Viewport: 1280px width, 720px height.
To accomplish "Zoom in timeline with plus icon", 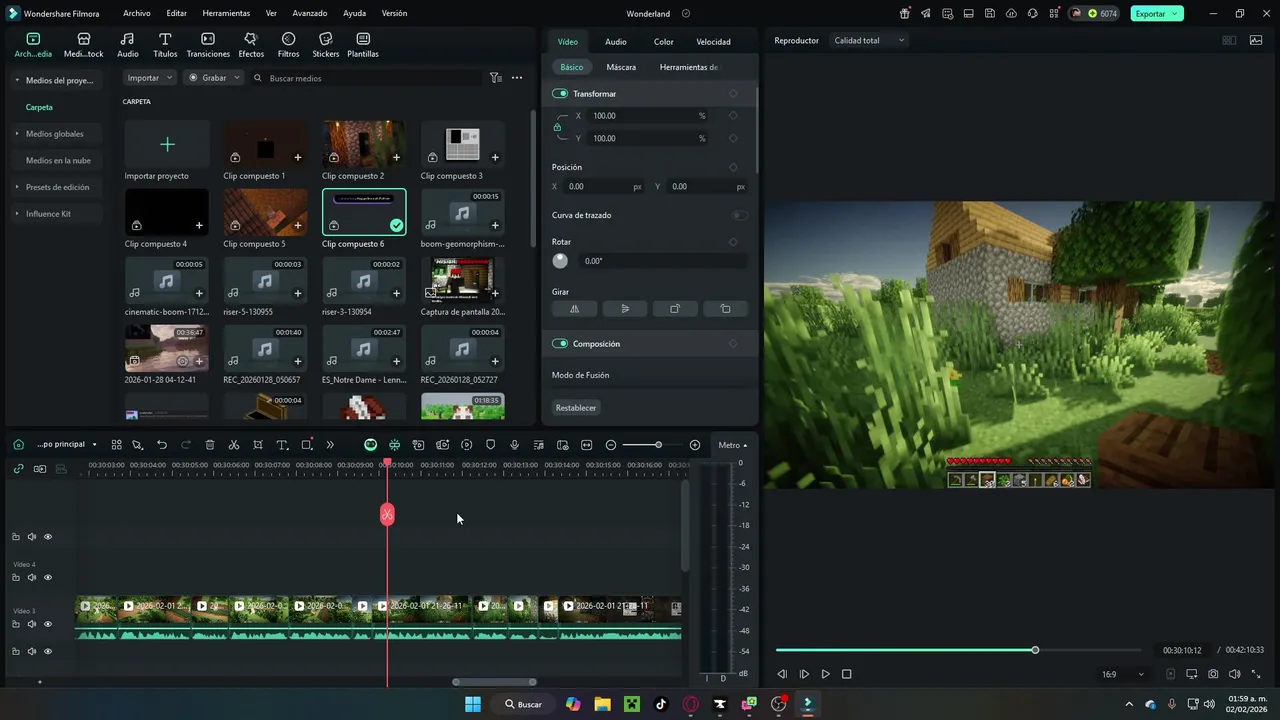I will (695, 445).
